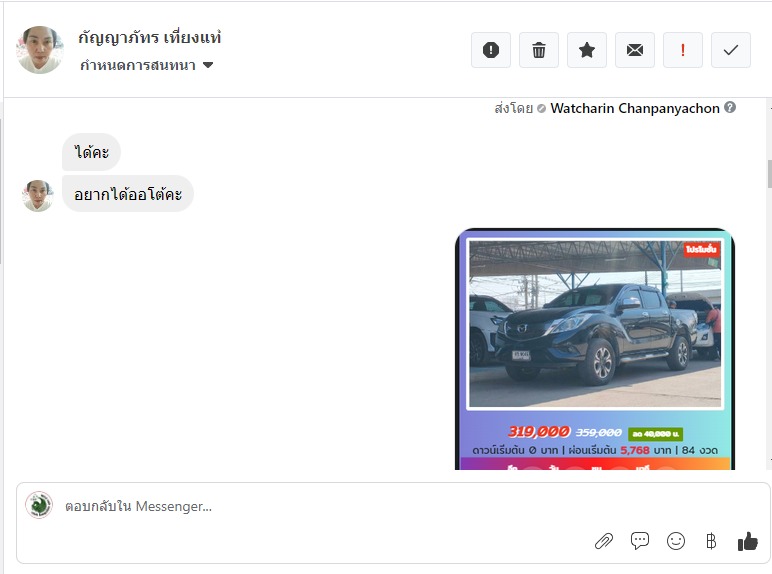This screenshot has width=772, height=574.
Task: Open the Mazda pickup promotion image
Action: pyautogui.click(x=595, y=349)
